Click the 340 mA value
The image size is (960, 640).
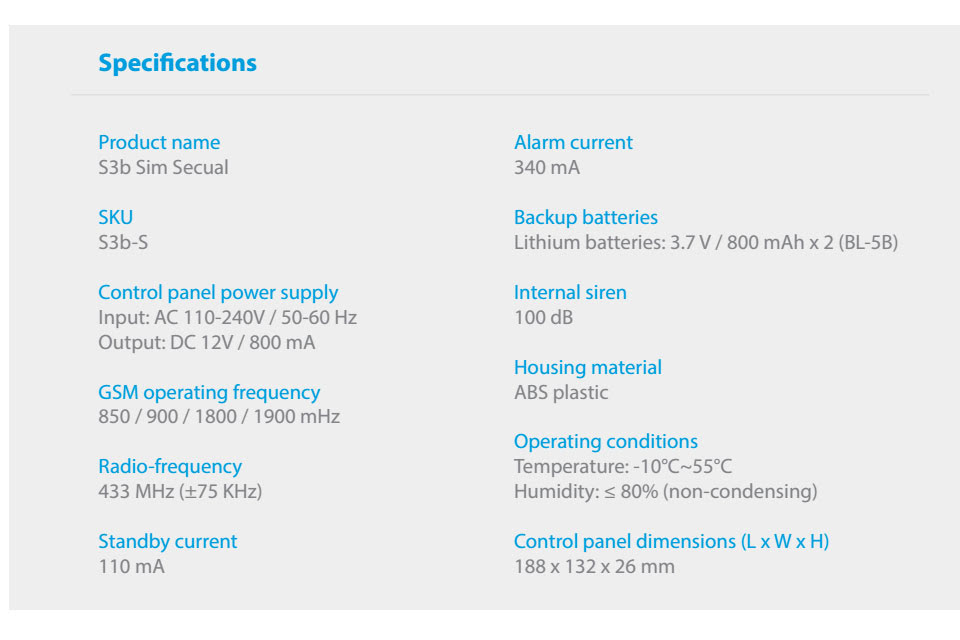547,167
